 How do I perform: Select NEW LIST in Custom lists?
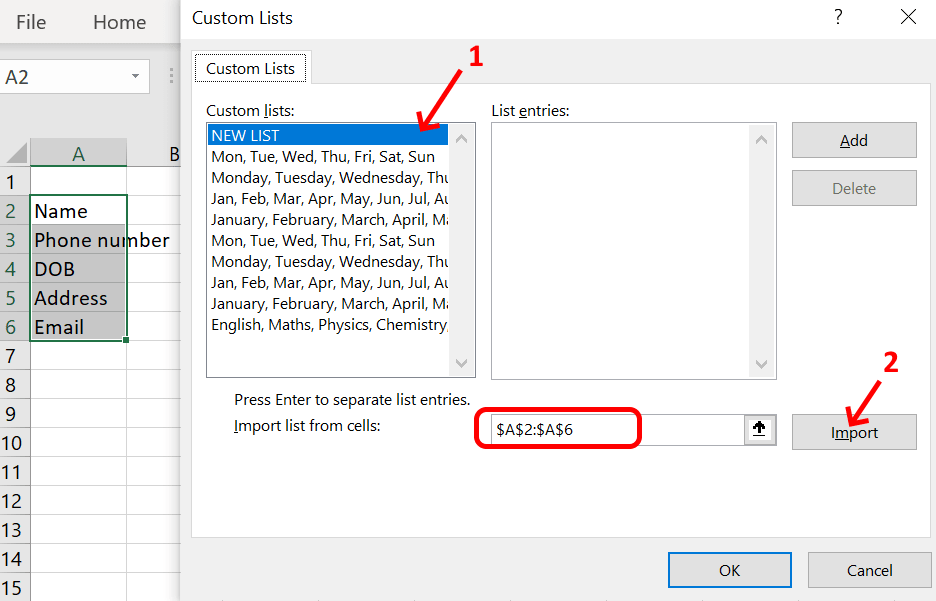(326, 135)
